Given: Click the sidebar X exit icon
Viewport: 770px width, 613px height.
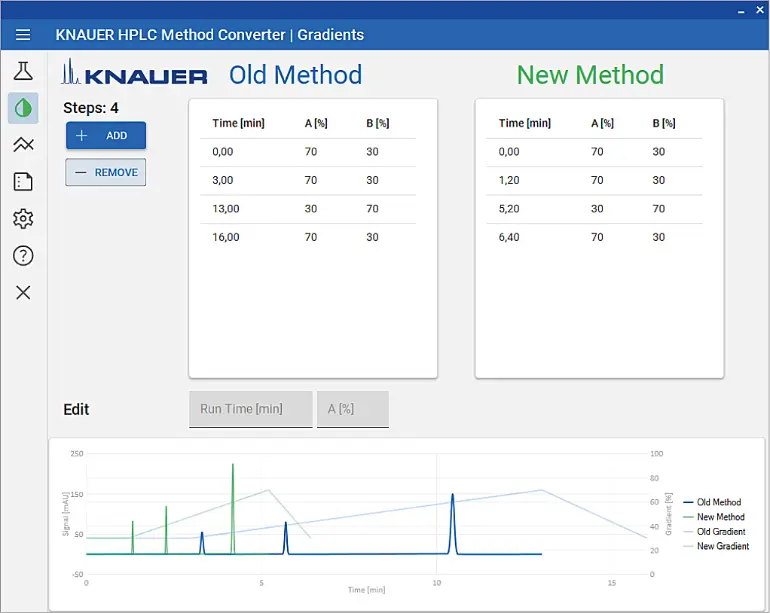Looking at the screenshot, I should click(x=23, y=292).
